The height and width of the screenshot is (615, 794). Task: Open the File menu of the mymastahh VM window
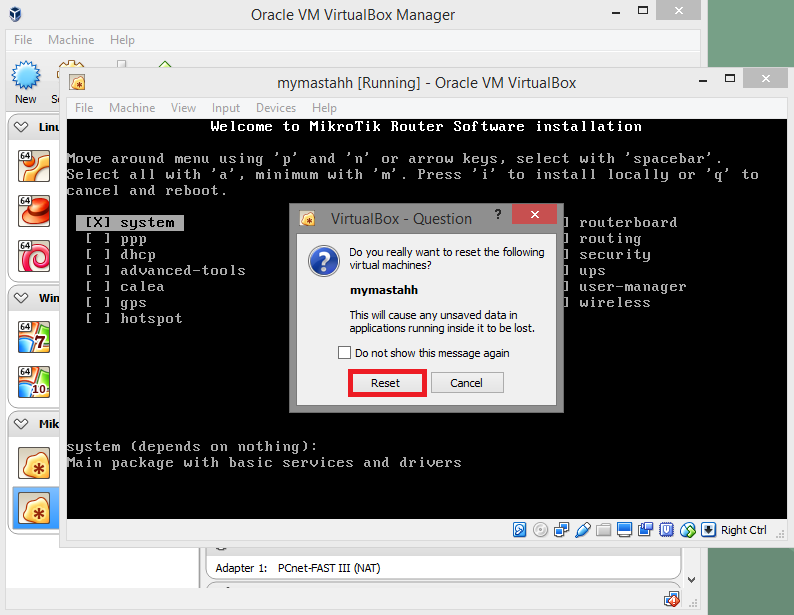[x=84, y=108]
